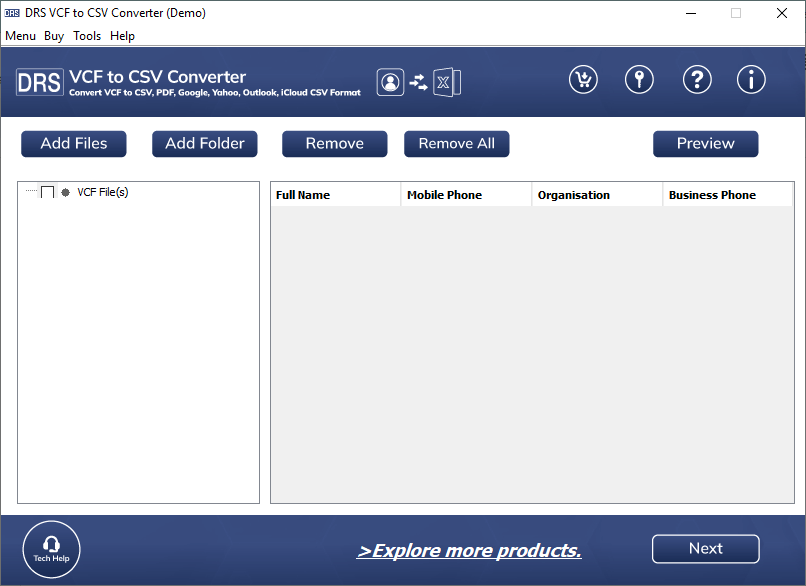Image resolution: width=806 pixels, height=586 pixels.
Task: Click the Tech Help headset icon
Action: coord(51,549)
